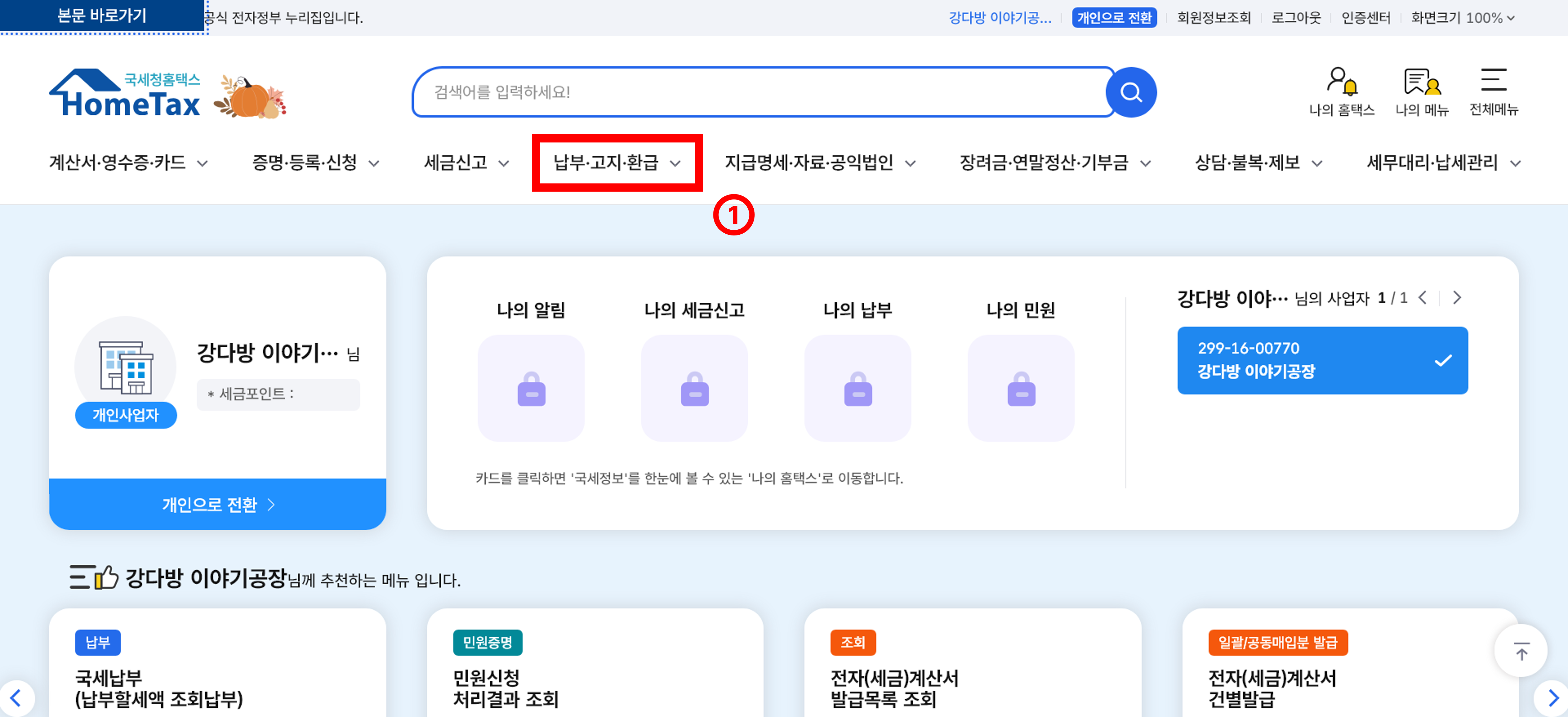Click the magnifier search button
The image size is (1568, 717).
tap(1130, 93)
